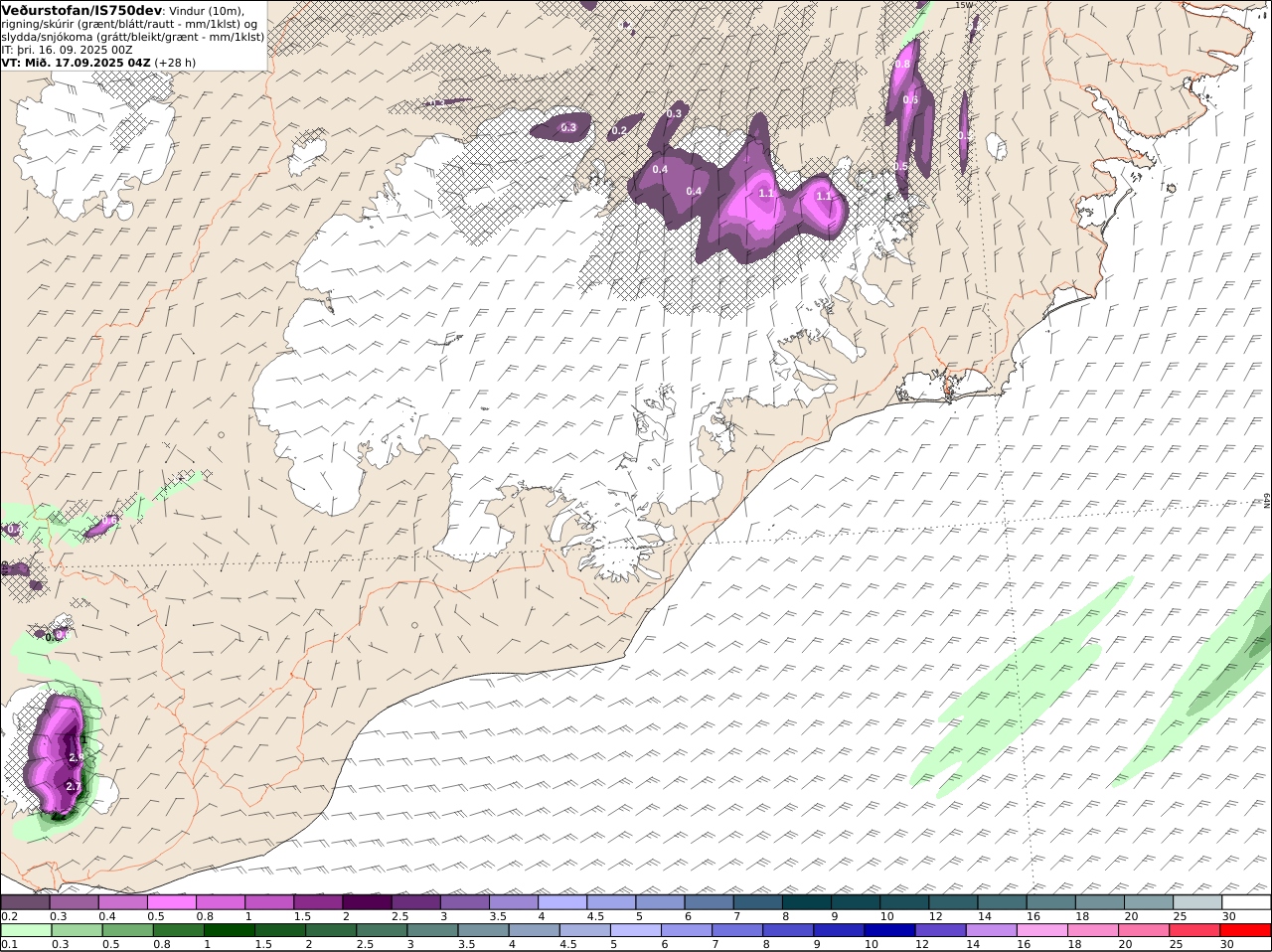Pick the snow scale 4–4.5 lavender swatch
This screenshot has width=1272, height=952.
pos(562,901)
